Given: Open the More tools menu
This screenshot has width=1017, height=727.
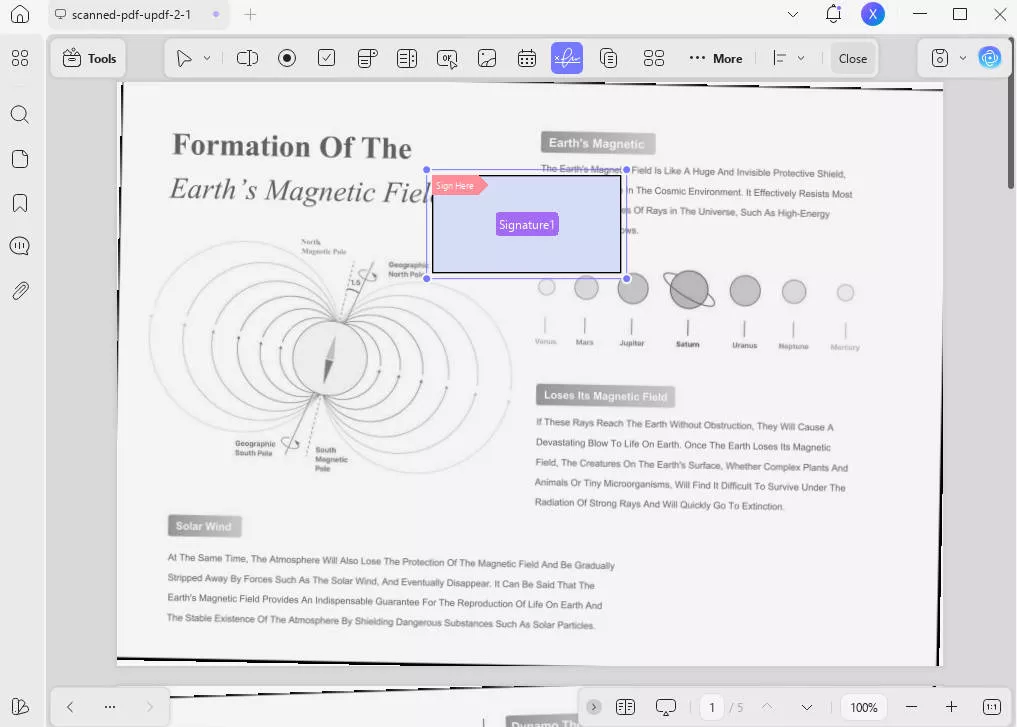Looking at the screenshot, I should (715, 58).
